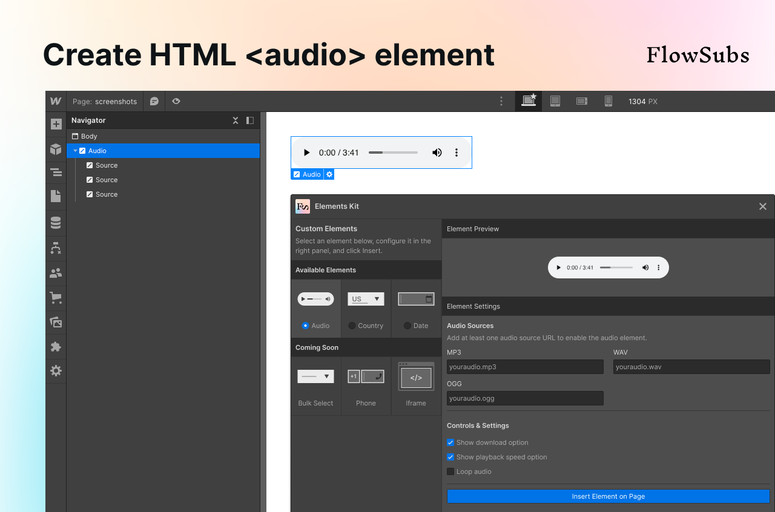Select the tablet breakpoint
775x512 pixels.
coord(555,101)
